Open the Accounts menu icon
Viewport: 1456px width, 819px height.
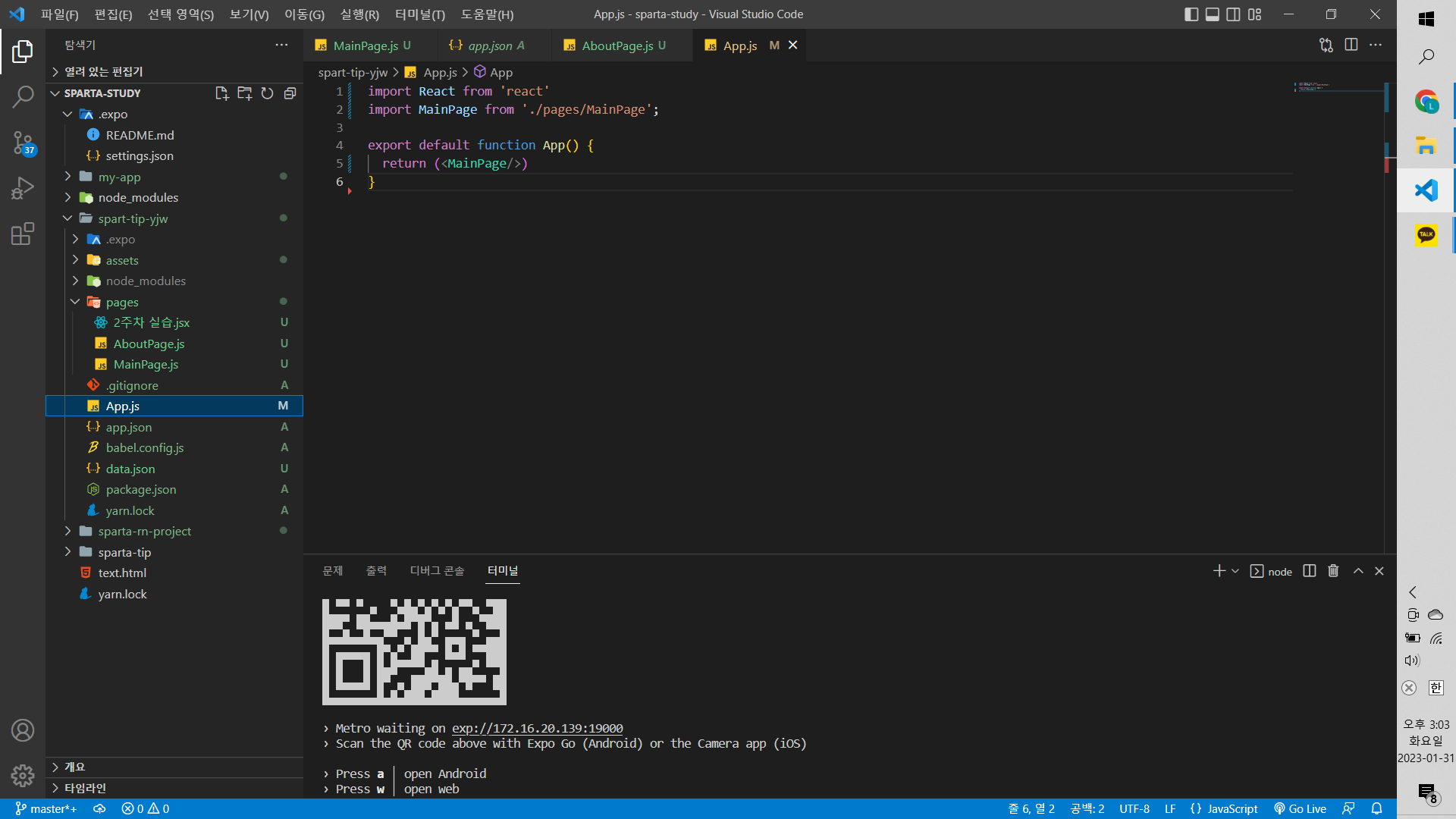pos(23,730)
